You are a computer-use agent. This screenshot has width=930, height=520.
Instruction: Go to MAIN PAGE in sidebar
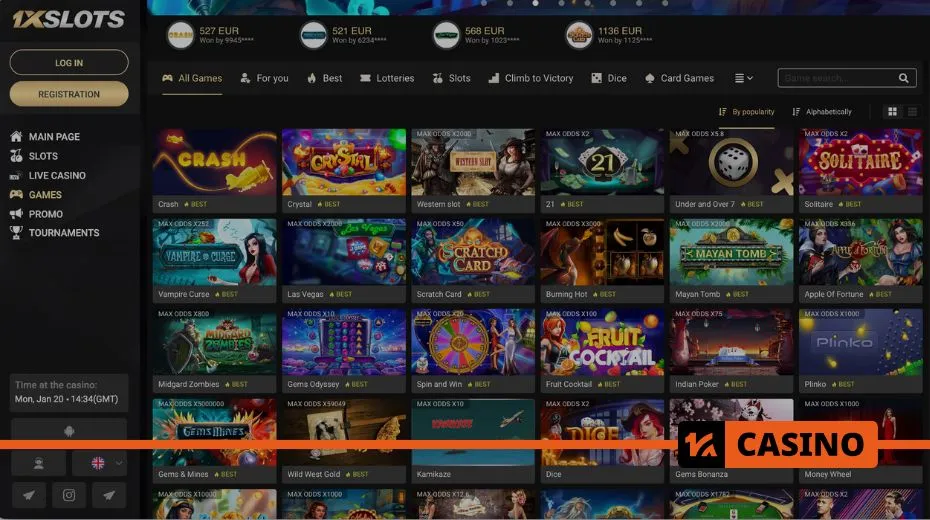[x=45, y=136]
